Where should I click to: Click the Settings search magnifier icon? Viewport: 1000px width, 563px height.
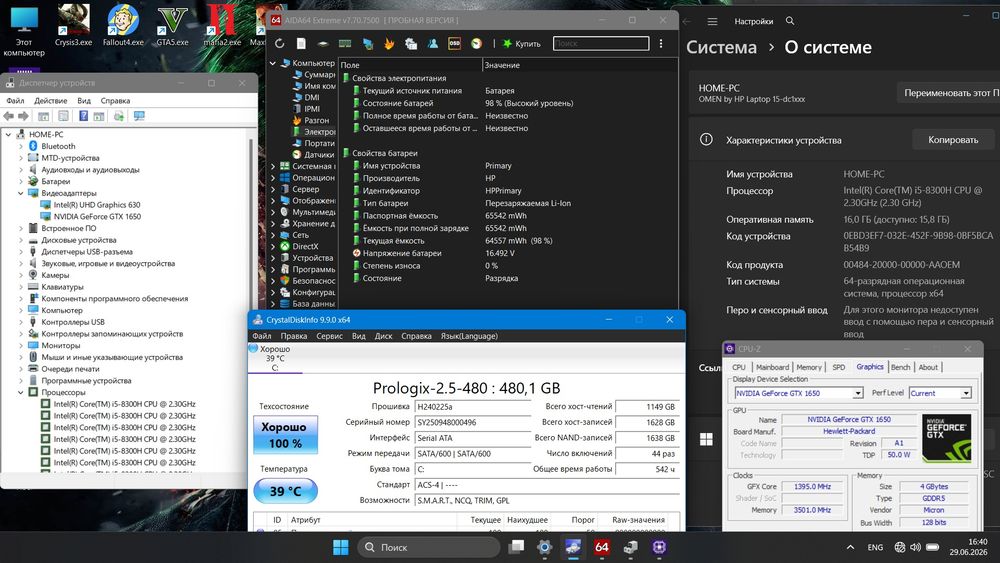790,21
